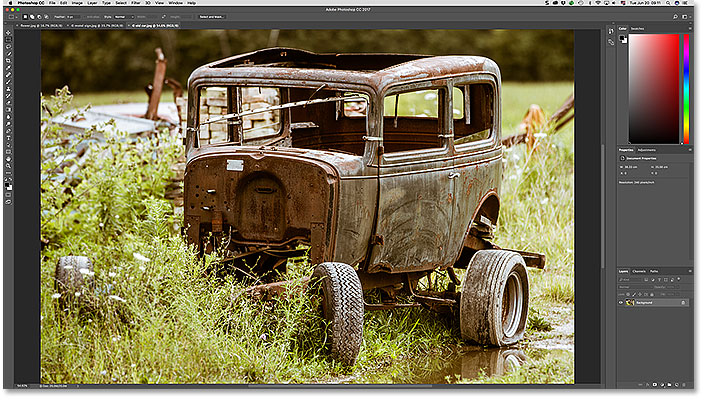The height and width of the screenshot is (400, 704).
Task: Switch to the Swatches tab
Action: 638,29
